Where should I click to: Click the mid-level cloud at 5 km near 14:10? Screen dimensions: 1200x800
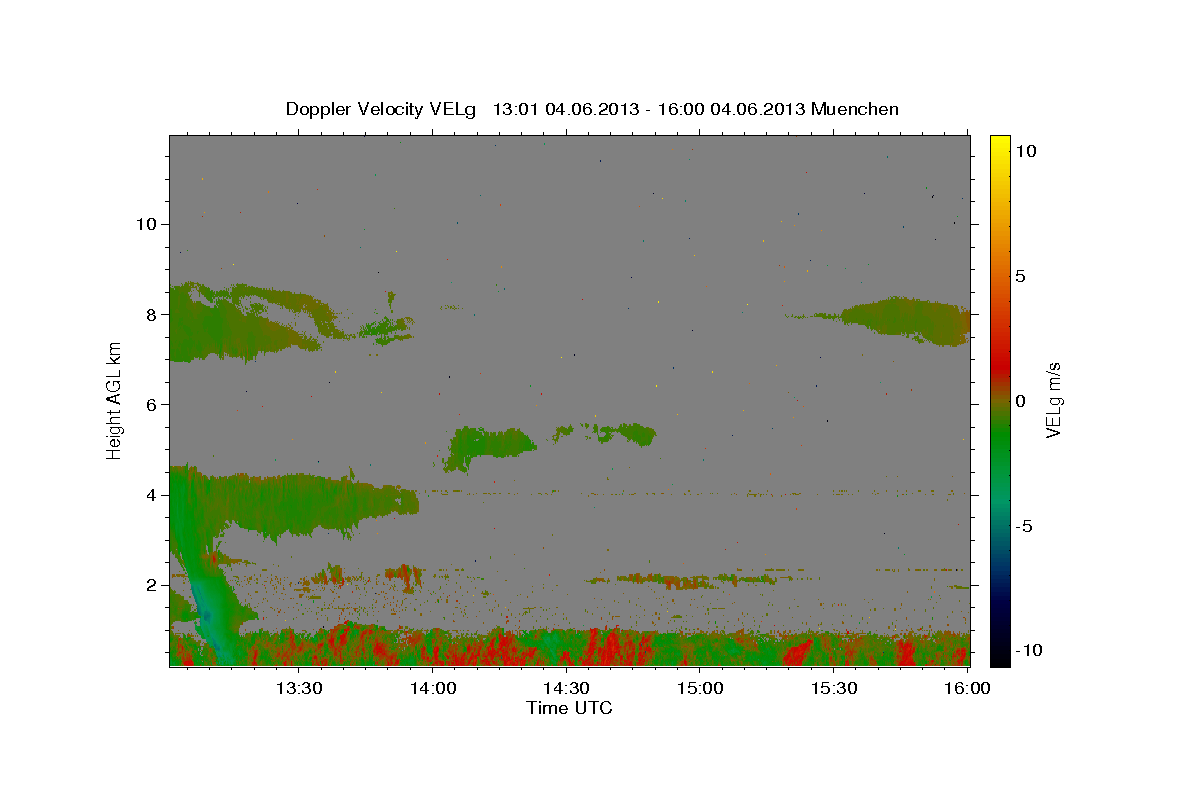490,444
